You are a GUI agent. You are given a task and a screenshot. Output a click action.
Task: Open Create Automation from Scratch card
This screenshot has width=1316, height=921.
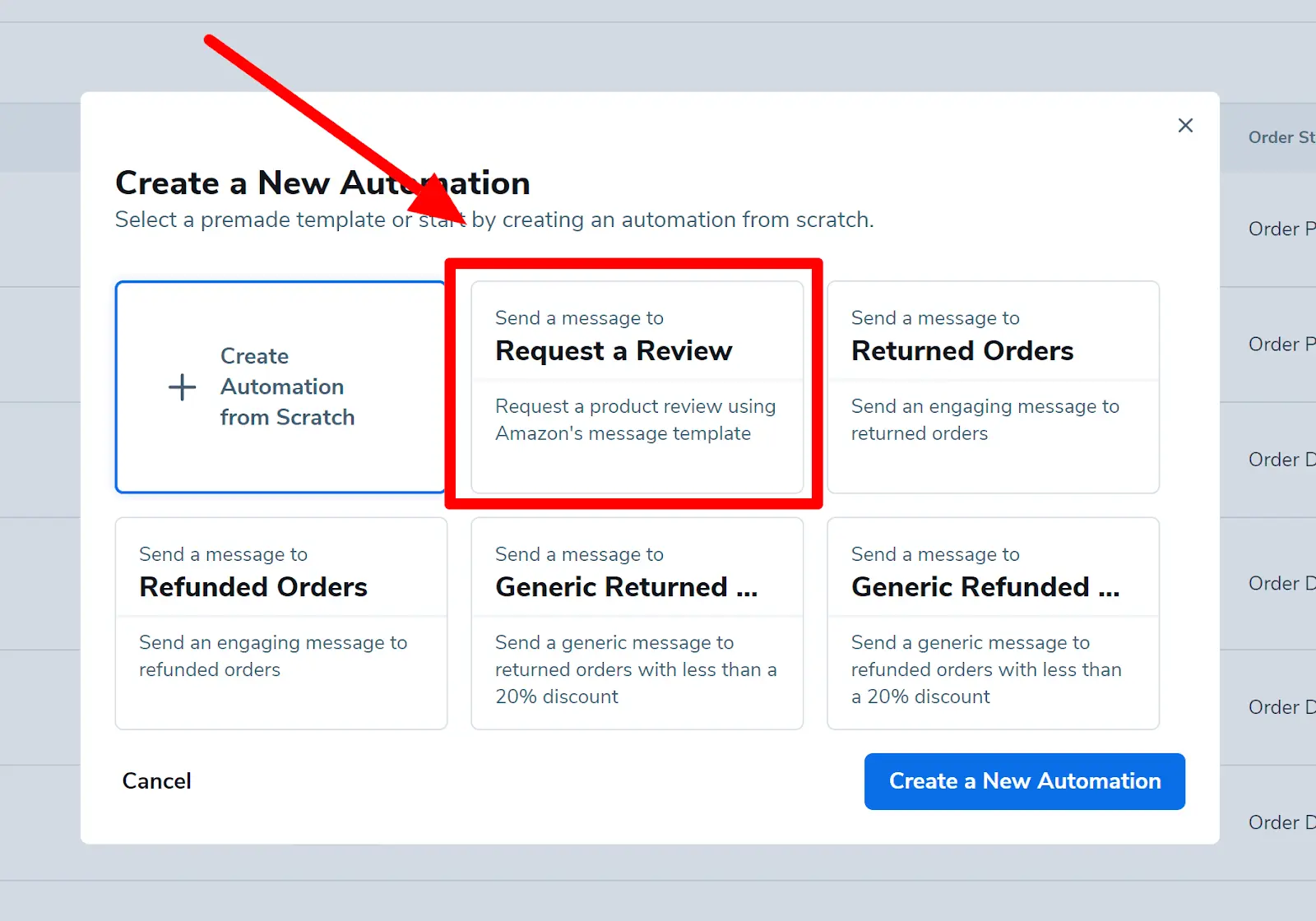pos(280,386)
